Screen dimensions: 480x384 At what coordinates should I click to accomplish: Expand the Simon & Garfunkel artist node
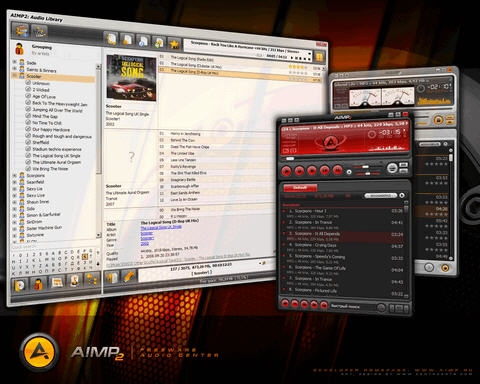coord(15,215)
